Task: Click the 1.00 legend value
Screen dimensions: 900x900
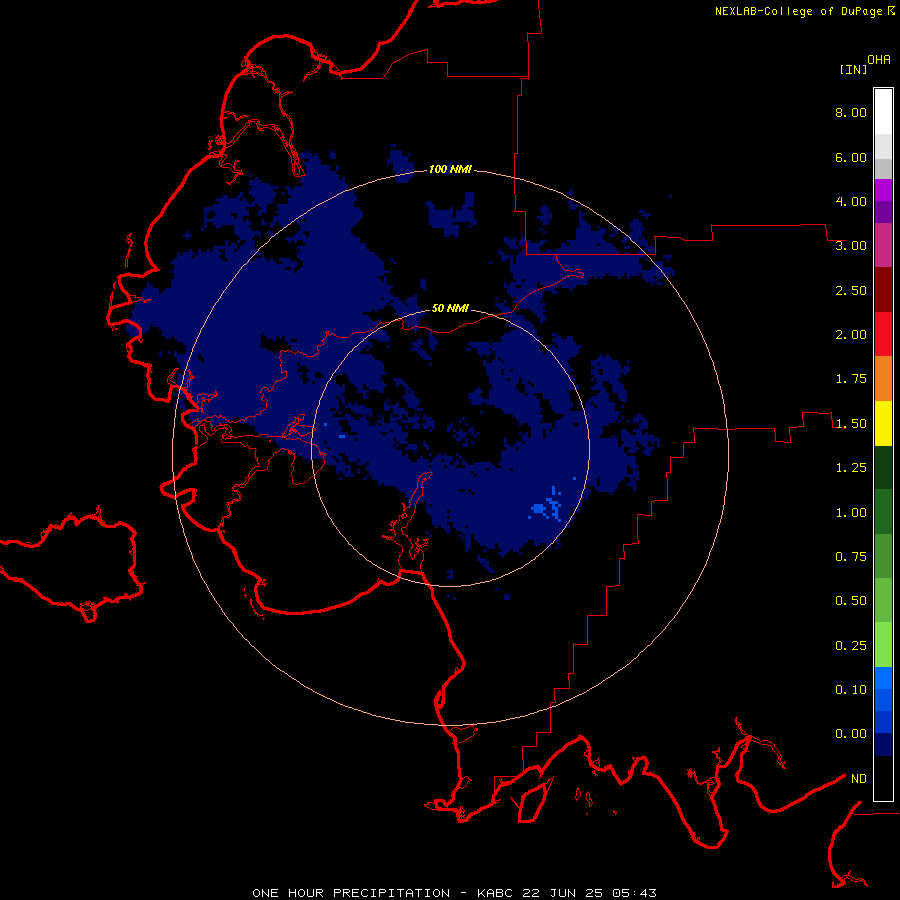Action: coord(851,513)
